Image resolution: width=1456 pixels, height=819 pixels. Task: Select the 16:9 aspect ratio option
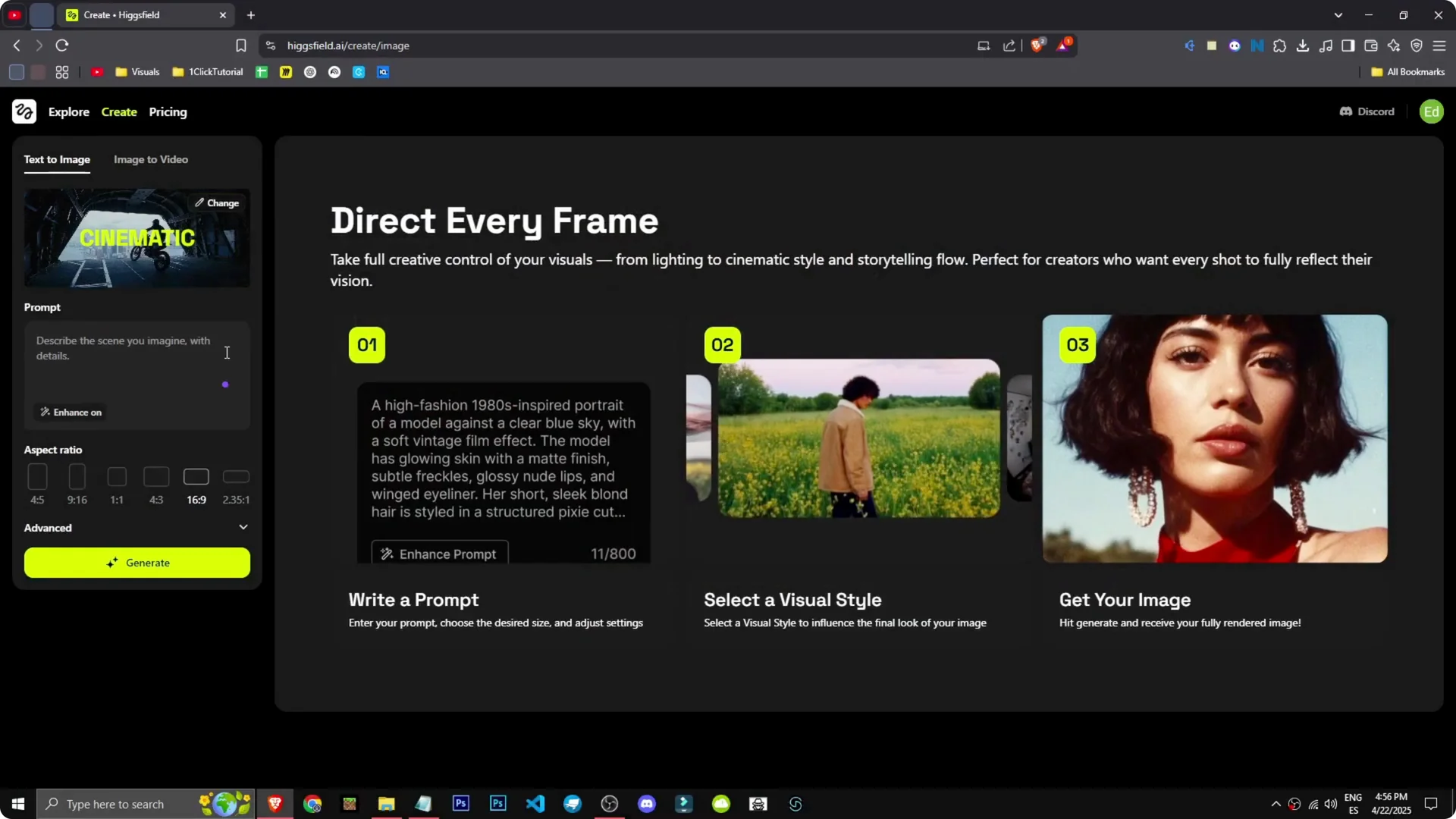coord(196,477)
